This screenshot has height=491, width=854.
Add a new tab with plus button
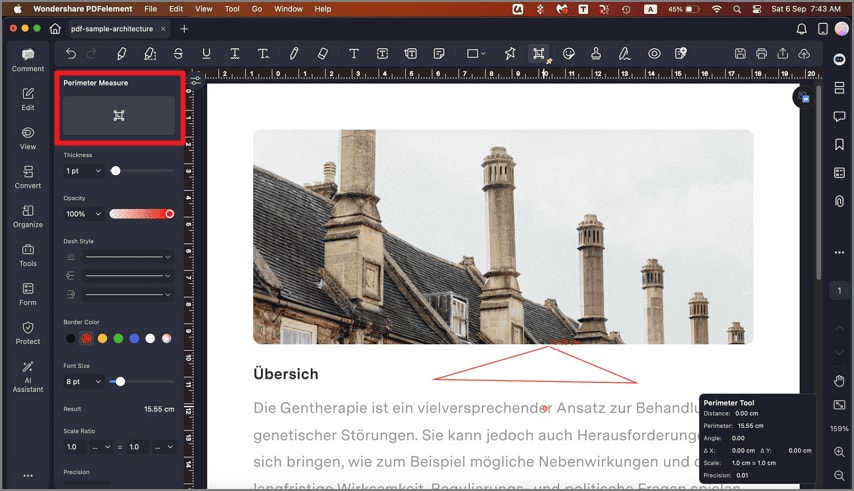coord(184,29)
